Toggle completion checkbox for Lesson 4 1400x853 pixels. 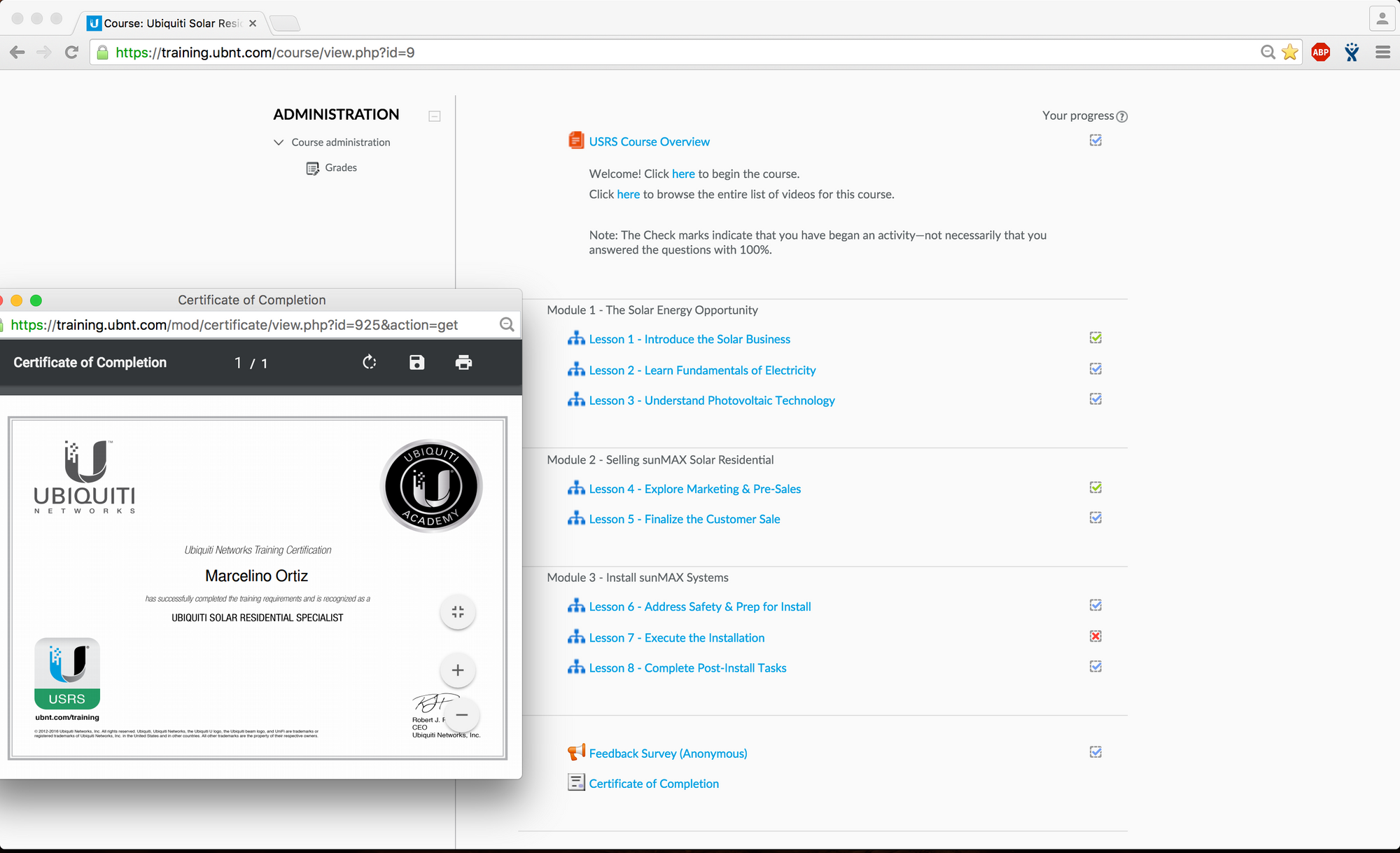pyautogui.click(x=1096, y=487)
